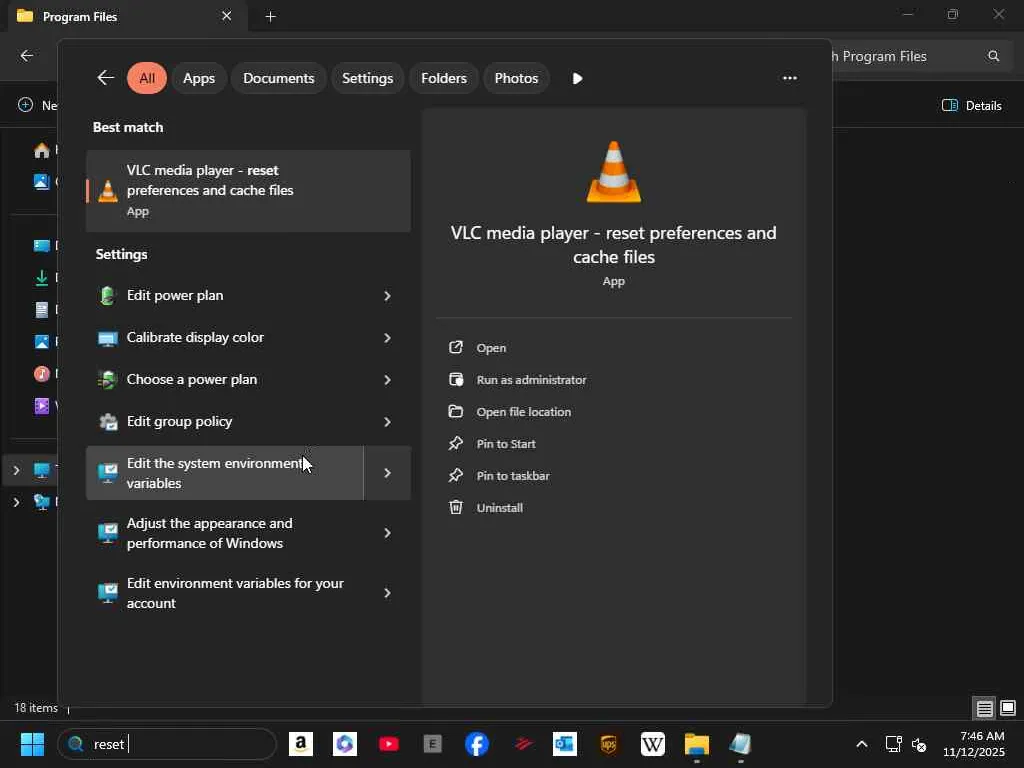Viewport: 1024px width, 768px height.
Task: Open the notepad-style taskbar app
Action: click(x=741, y=744)
